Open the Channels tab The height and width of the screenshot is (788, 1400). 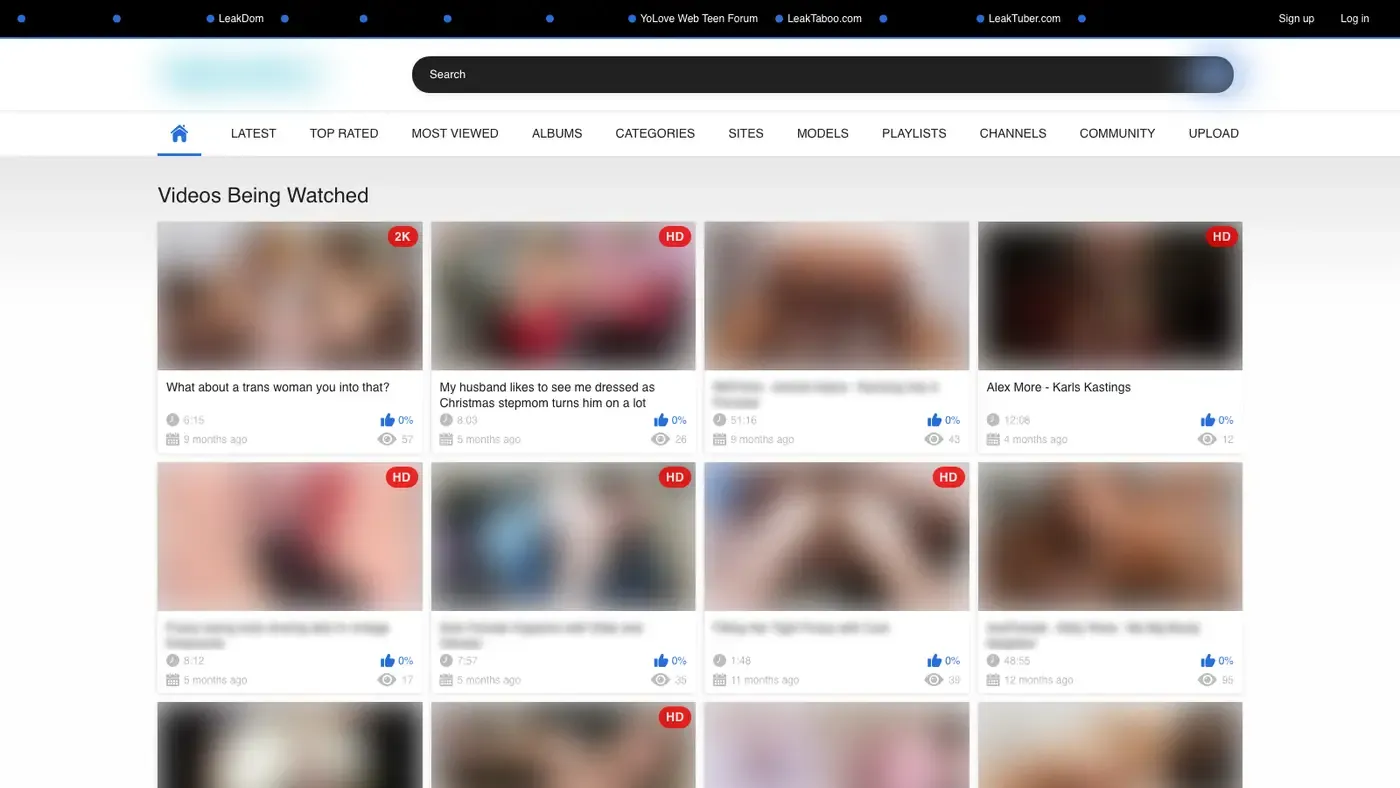1013,133
